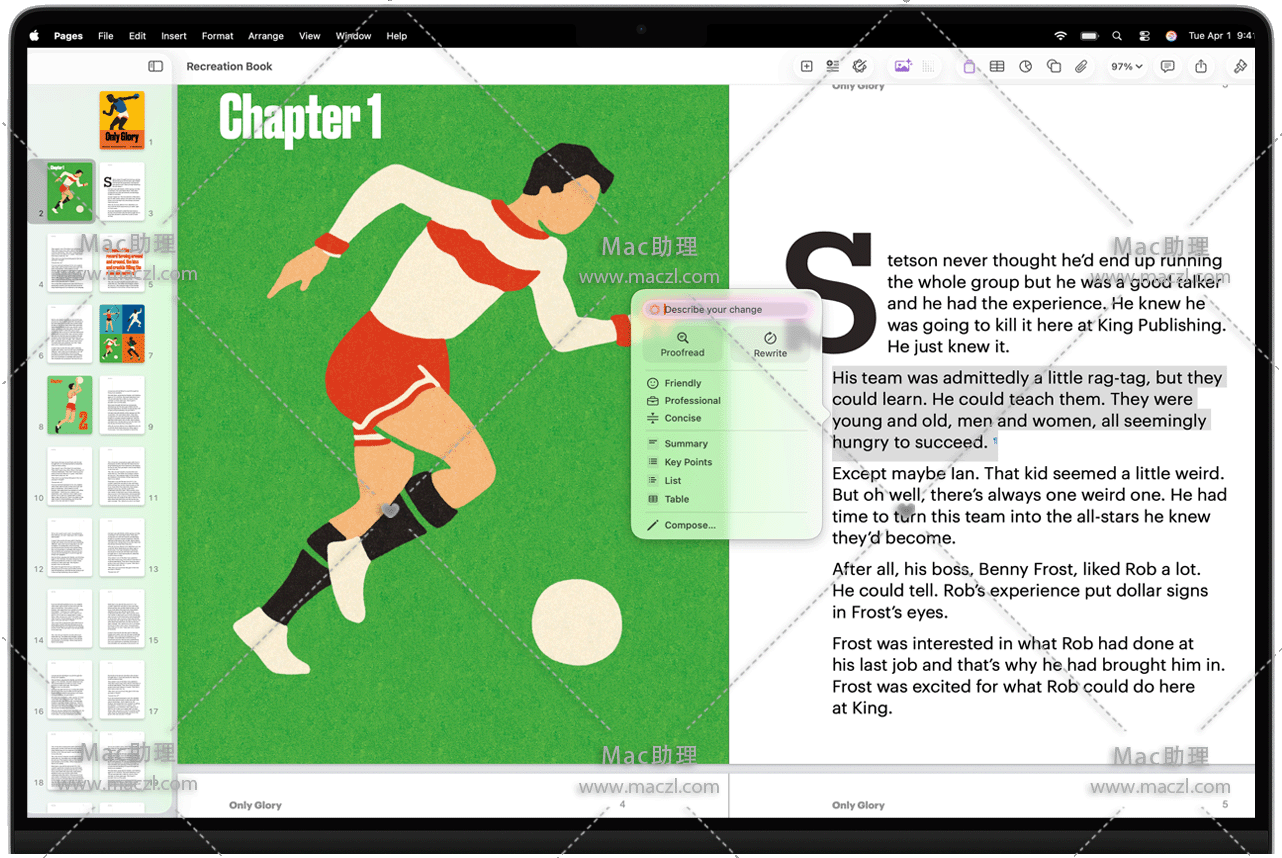This screenshot has width=1282, height=858.
Task: Select page 15 thumbnail
Action: point(122,618)
